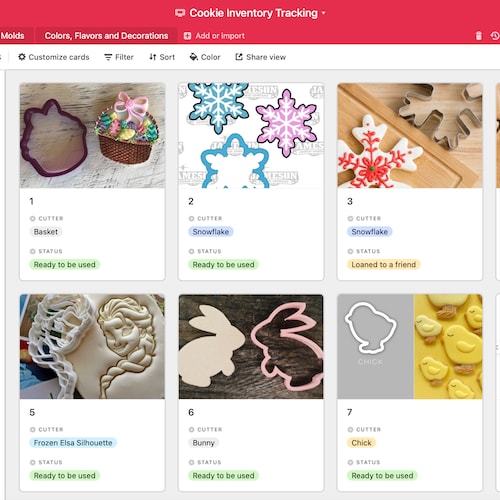Image resolution: width=500 pixels, height=500 pixels.
Task: Click the STATUS field icon on card 7
Action: coord(350,462)
